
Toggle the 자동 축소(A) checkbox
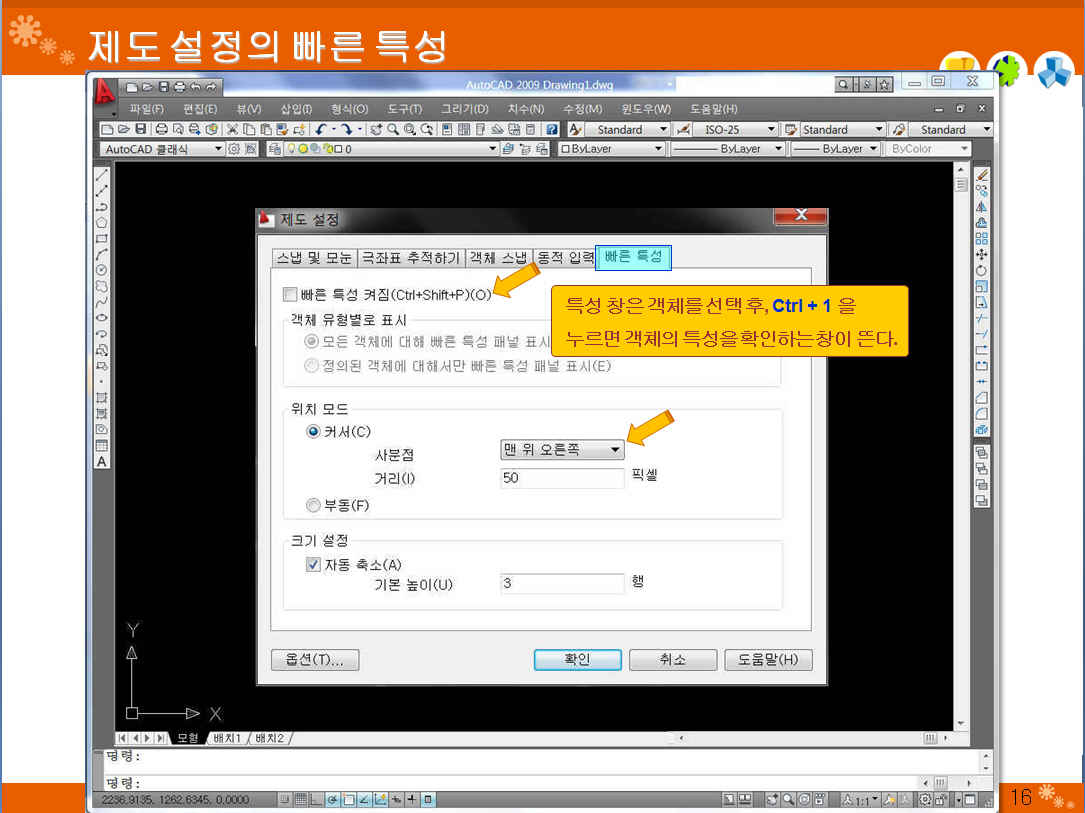click(313, 565)
